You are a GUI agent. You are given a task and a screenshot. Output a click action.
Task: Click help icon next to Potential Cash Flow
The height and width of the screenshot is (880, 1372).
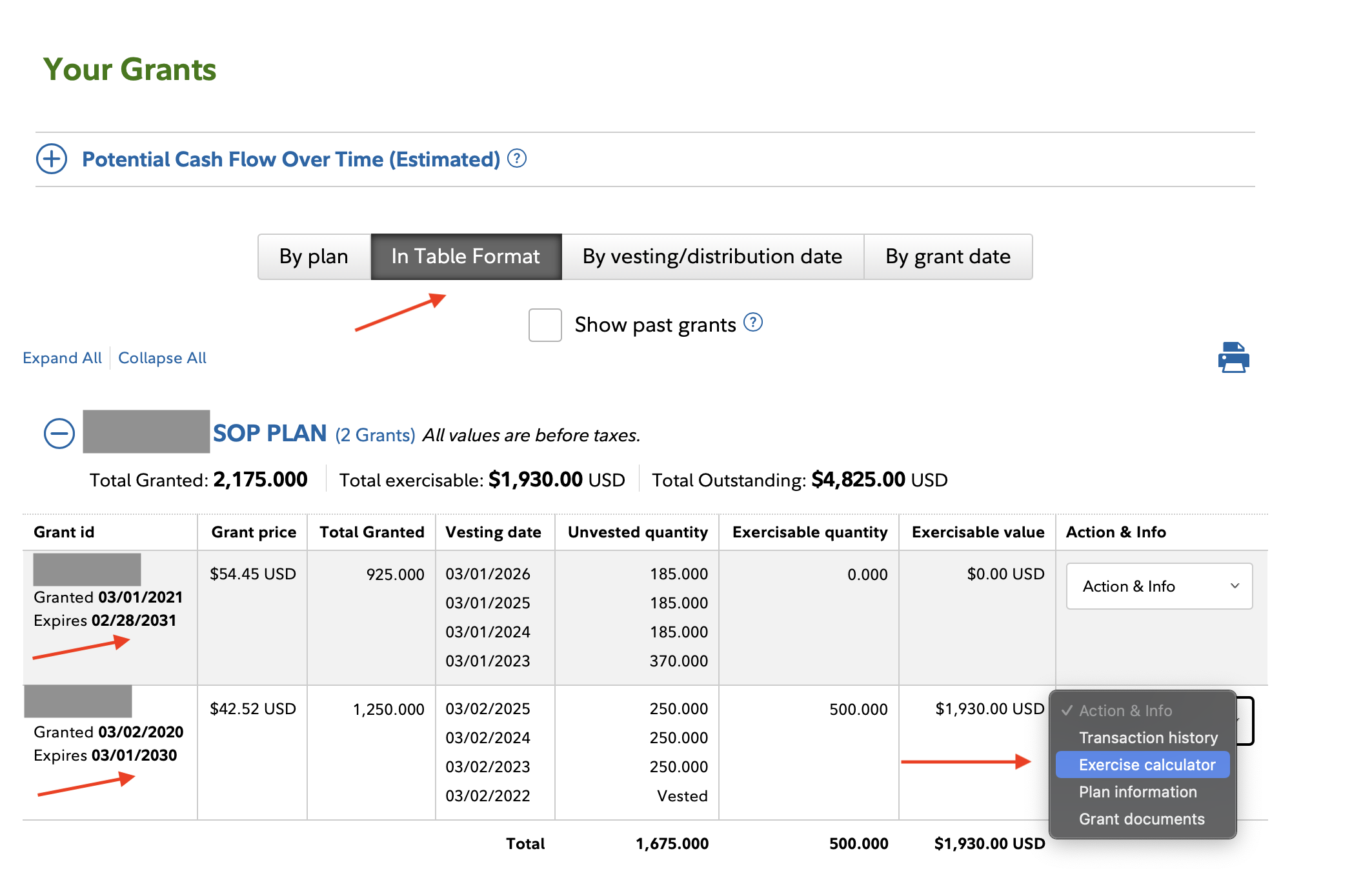coord(517,158)
